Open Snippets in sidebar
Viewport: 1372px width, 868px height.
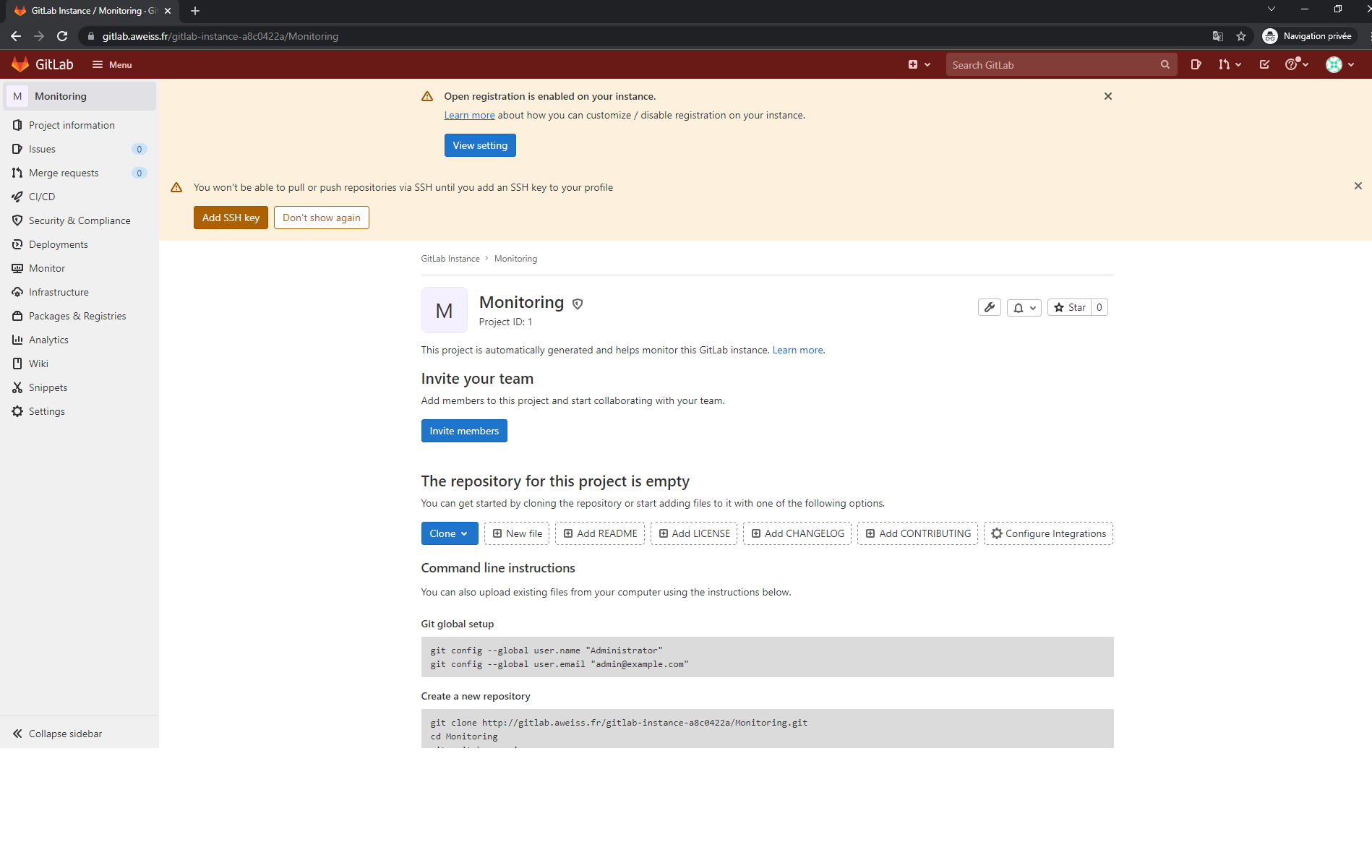pos(80,387)
